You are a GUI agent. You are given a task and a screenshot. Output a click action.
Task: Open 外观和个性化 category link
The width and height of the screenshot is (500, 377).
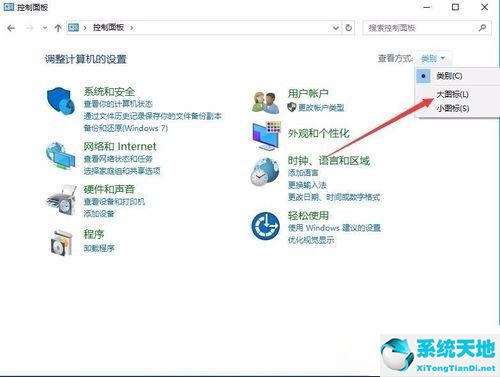(319, 134)
